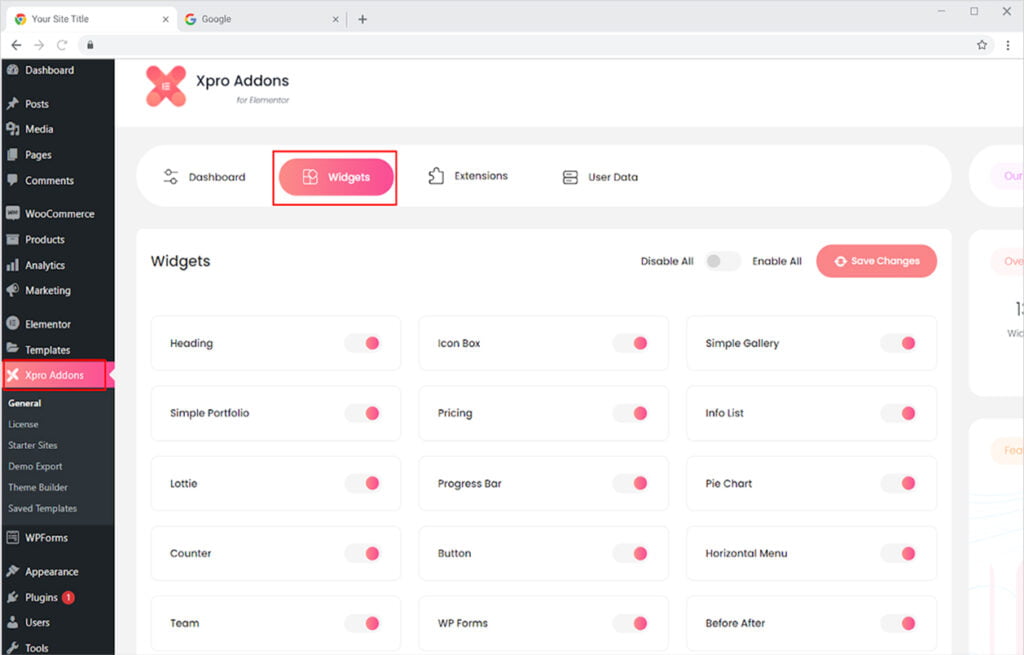Toggle the Progress Bar widget switch

(631, 483)
